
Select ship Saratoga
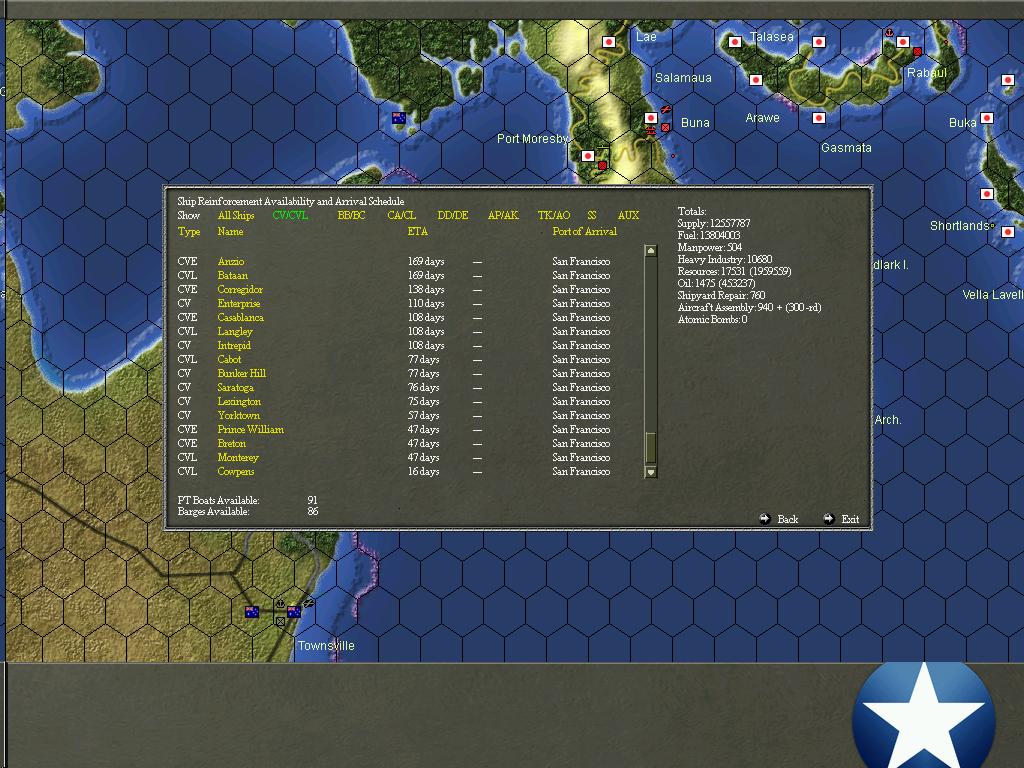[x=236, y=388]
